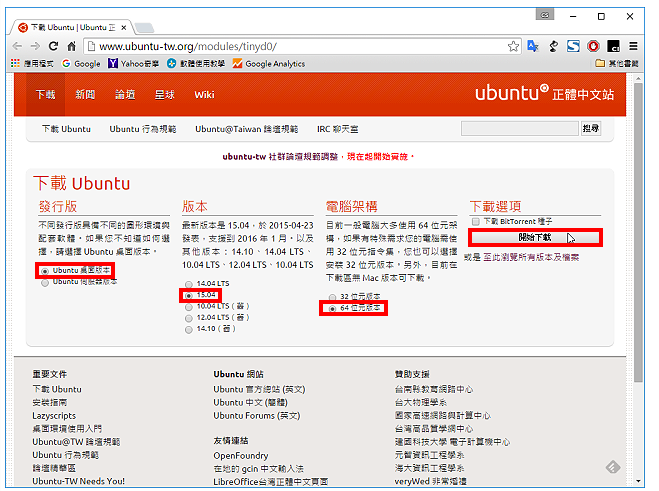Select version 12.04 LTS (舊) radio
The height and width of the screenshot is (491, 659).
click(189, 318)
